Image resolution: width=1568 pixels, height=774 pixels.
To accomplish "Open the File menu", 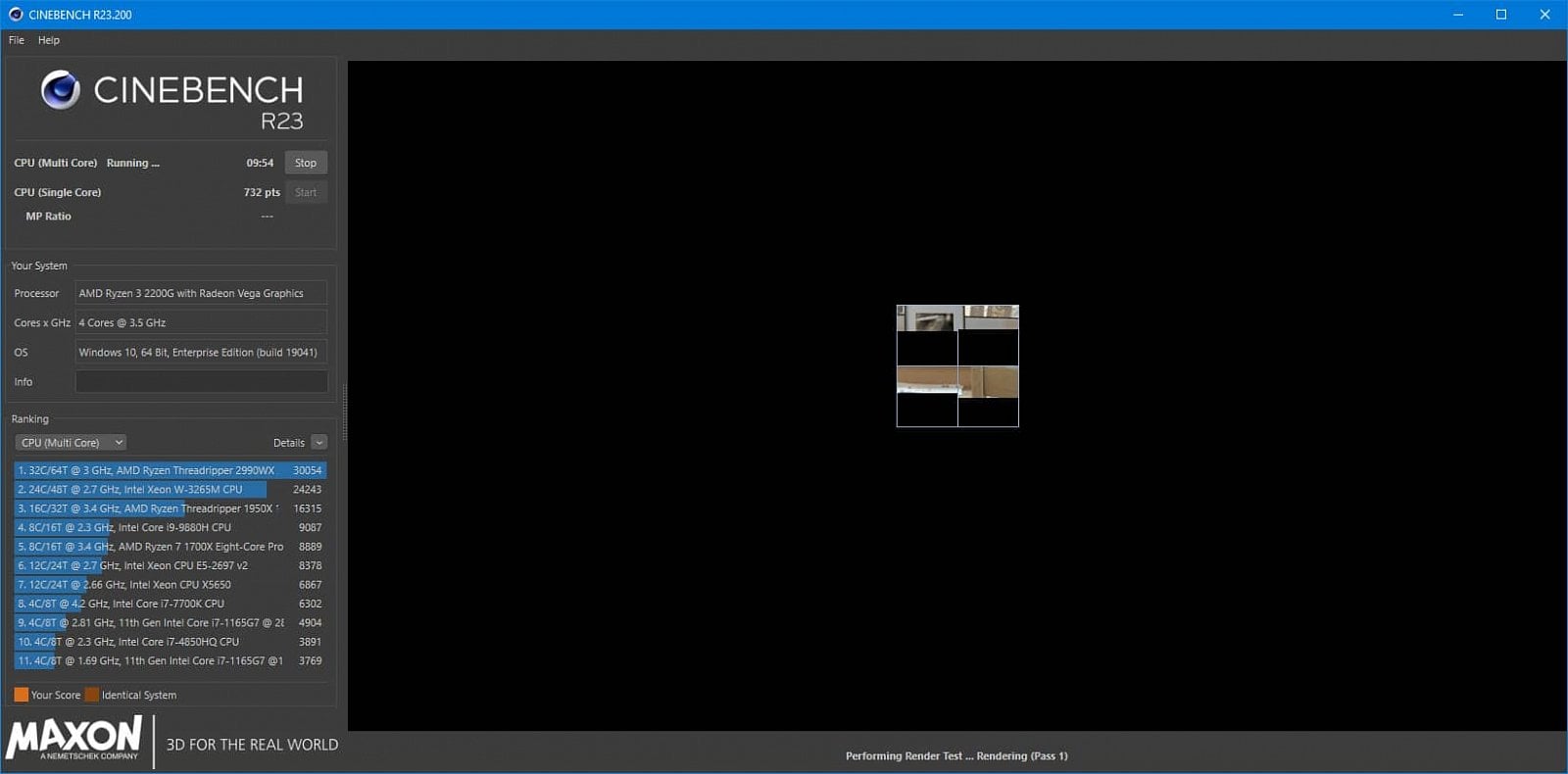I will (17, 40).
